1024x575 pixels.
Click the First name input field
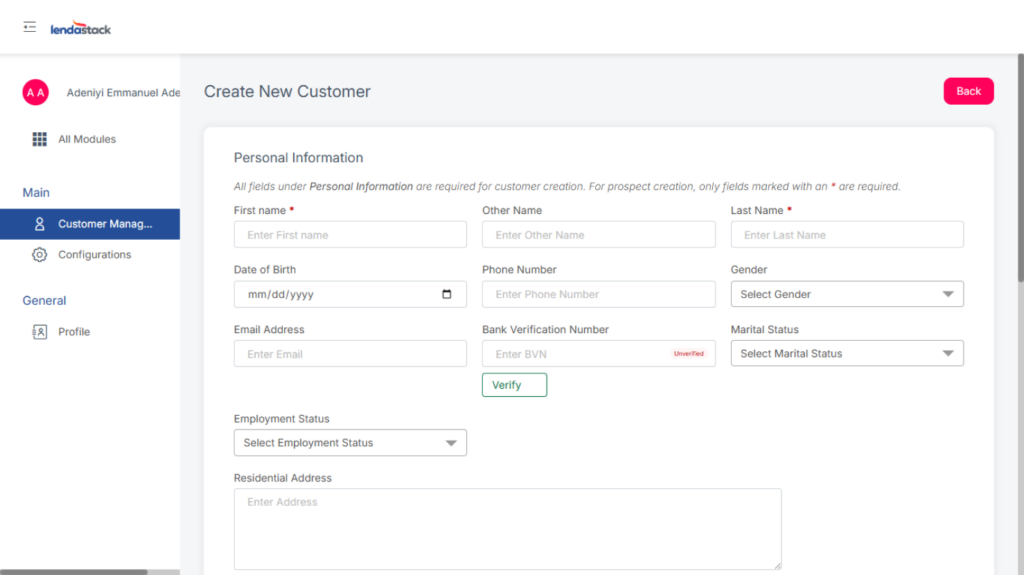(x=350, y=235)
